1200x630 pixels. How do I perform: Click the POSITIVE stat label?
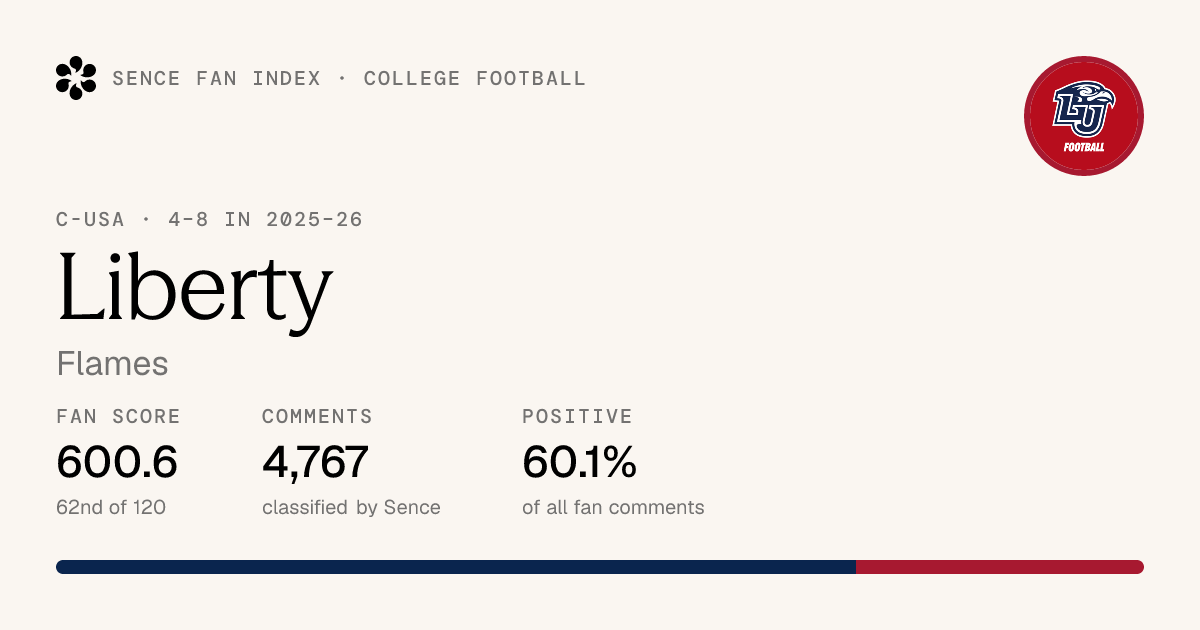coord(578,417)
